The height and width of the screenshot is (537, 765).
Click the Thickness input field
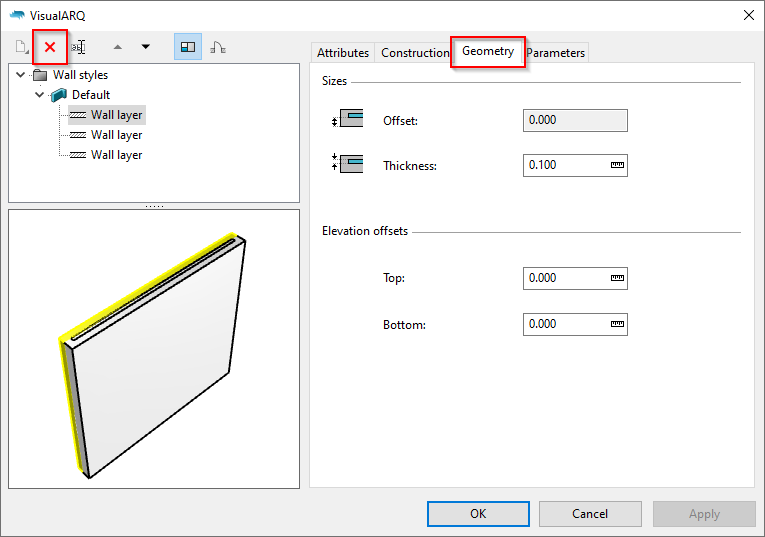(x=575, y=165)
